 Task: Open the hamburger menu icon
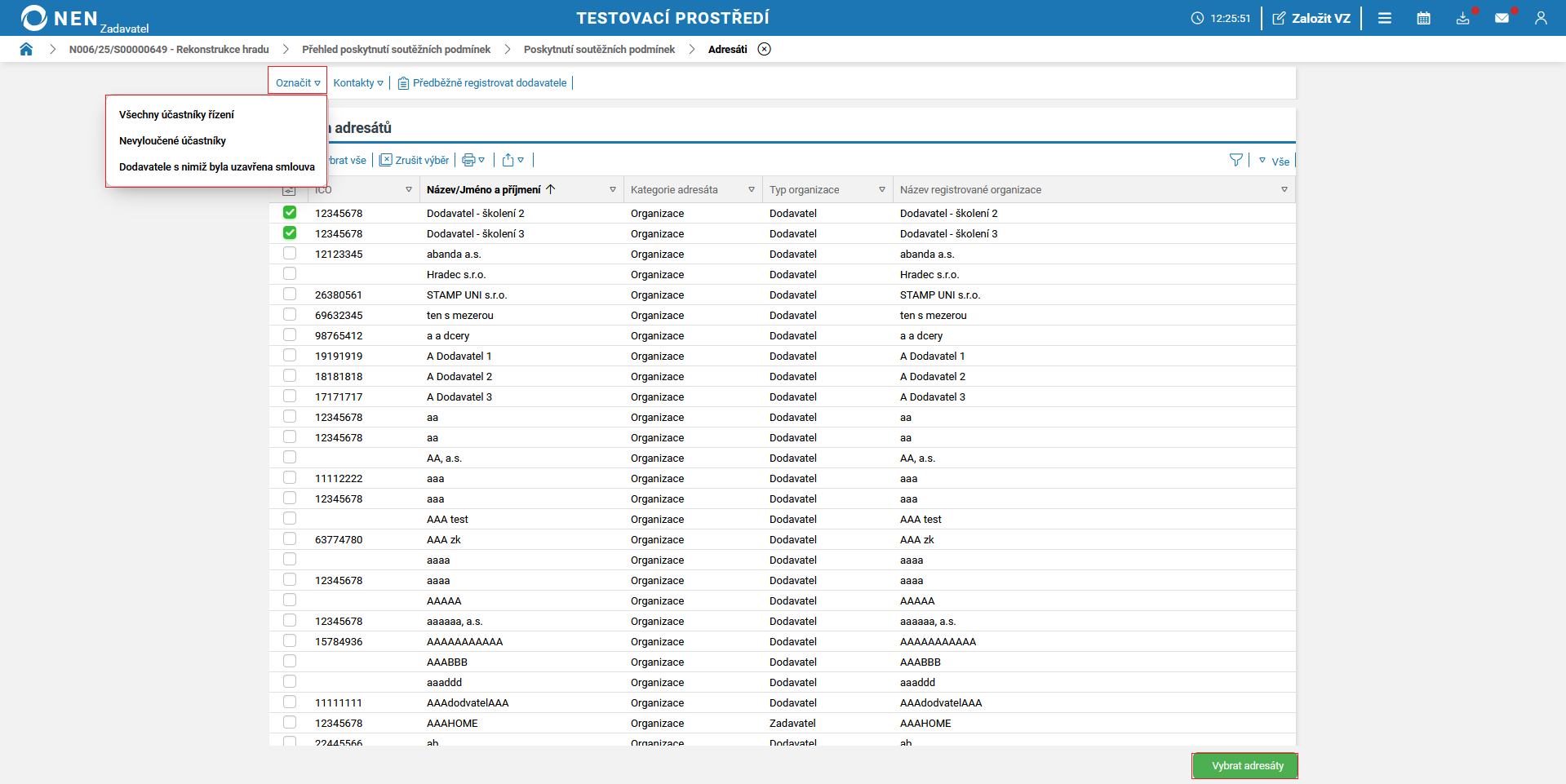click(1385, 18)
